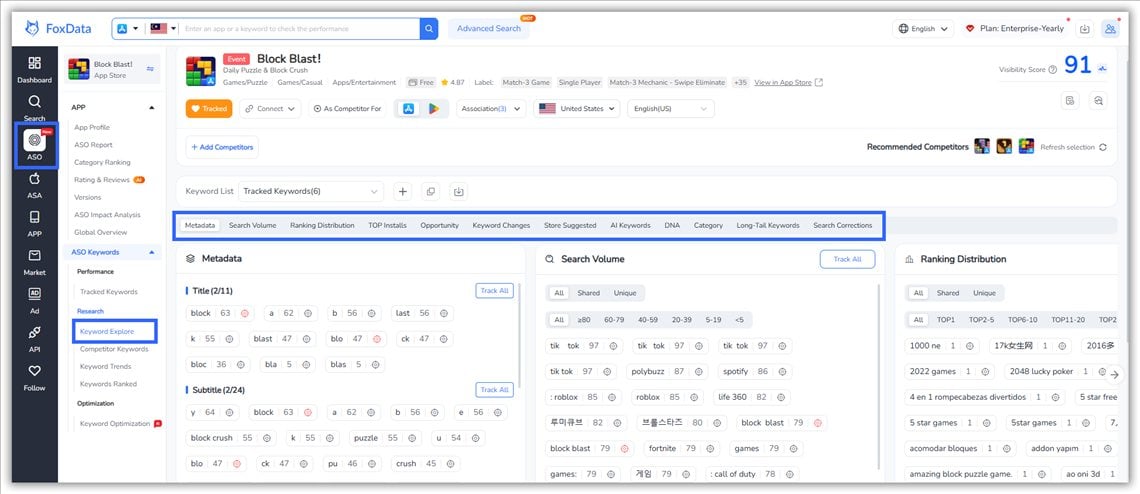This screenshot has width=1140, height=494.
Task: Open the United States country dropdown
Action: tap(577, 108)
